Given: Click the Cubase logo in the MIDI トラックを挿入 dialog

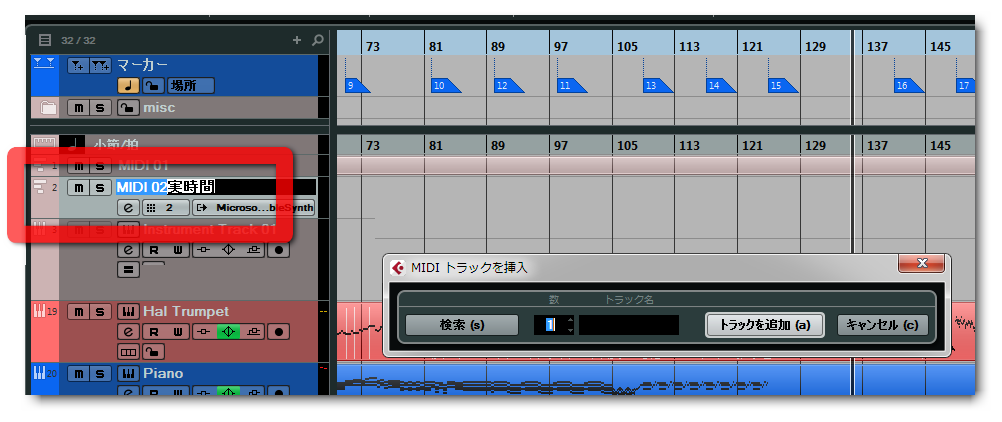Looking at the screenshot, I should click(x=397, y=268).
